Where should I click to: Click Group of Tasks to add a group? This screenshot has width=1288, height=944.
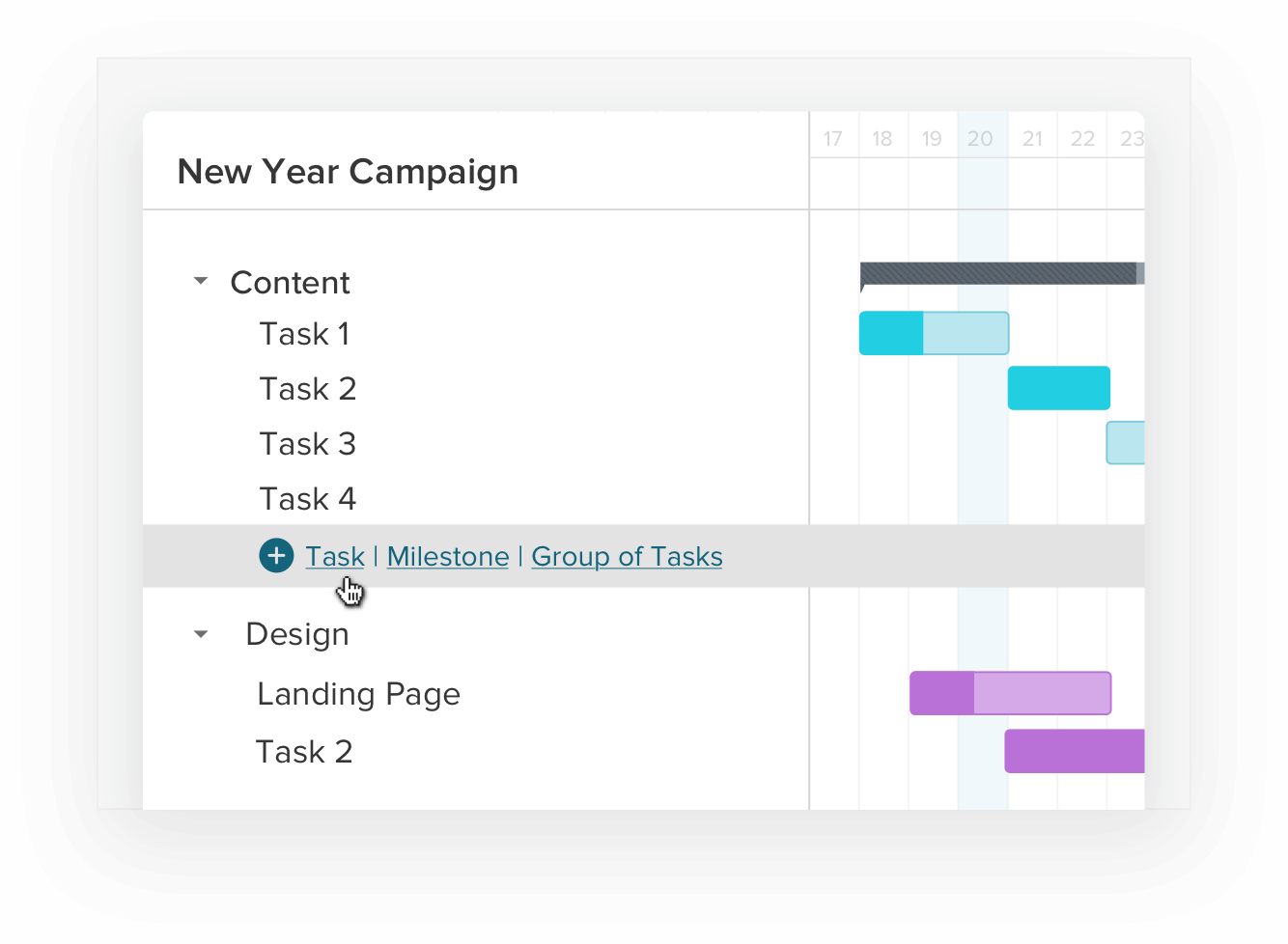[x=626, y=556]
